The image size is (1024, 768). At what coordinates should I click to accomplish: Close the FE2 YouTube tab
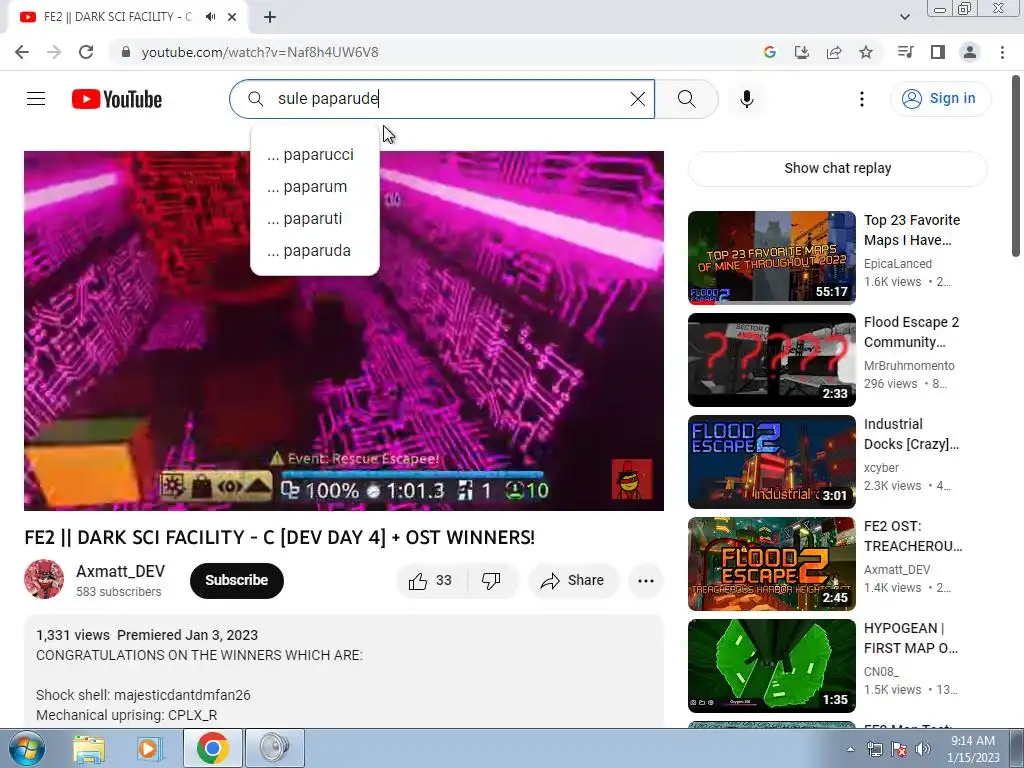pos(232,17)
